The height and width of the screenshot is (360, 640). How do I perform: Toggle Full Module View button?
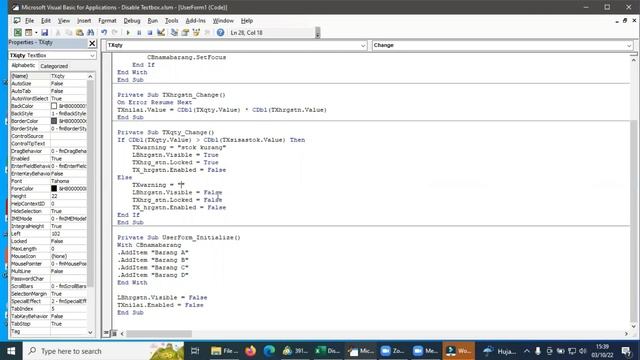[114, 333]
